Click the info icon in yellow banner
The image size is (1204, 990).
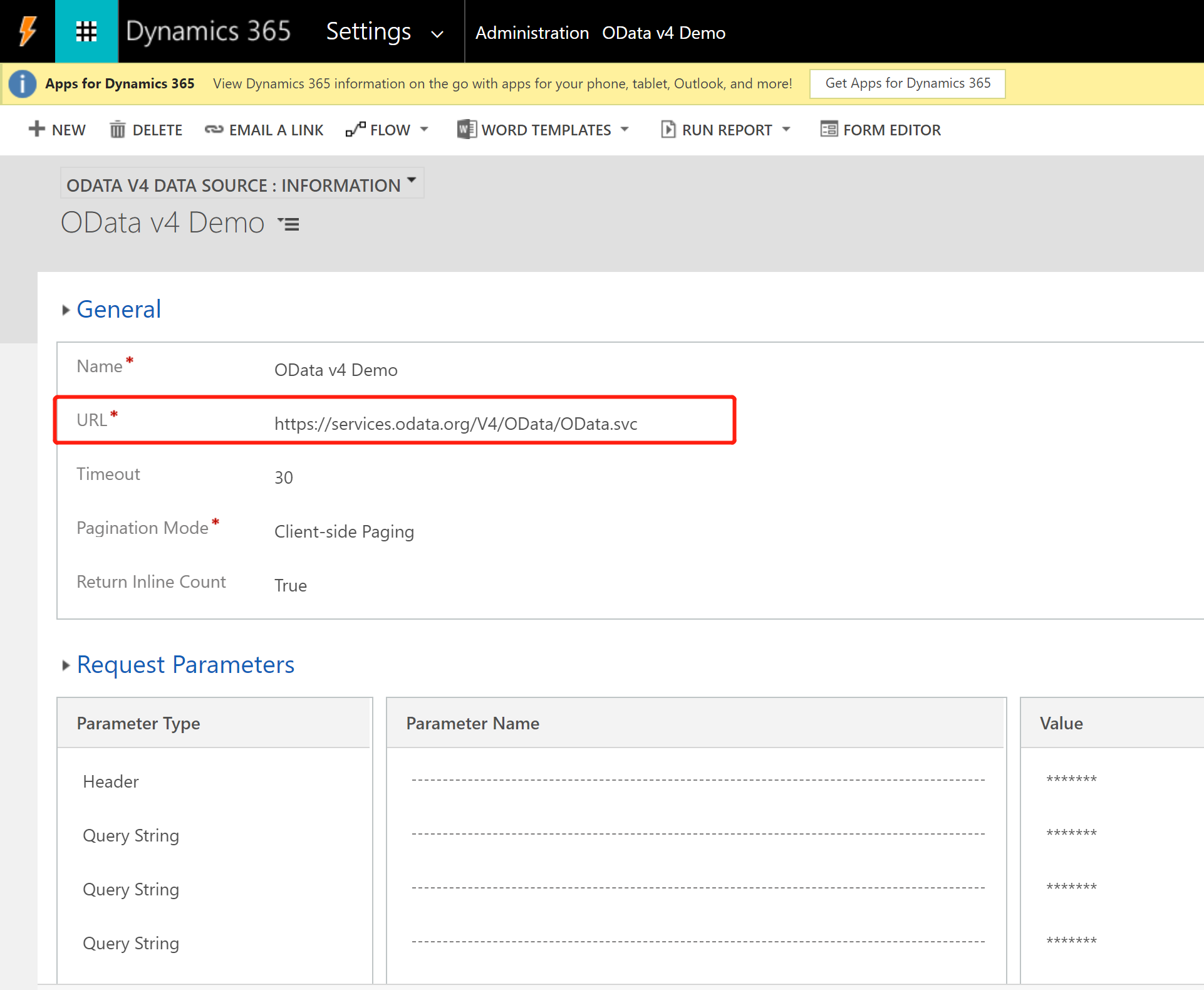23,83
